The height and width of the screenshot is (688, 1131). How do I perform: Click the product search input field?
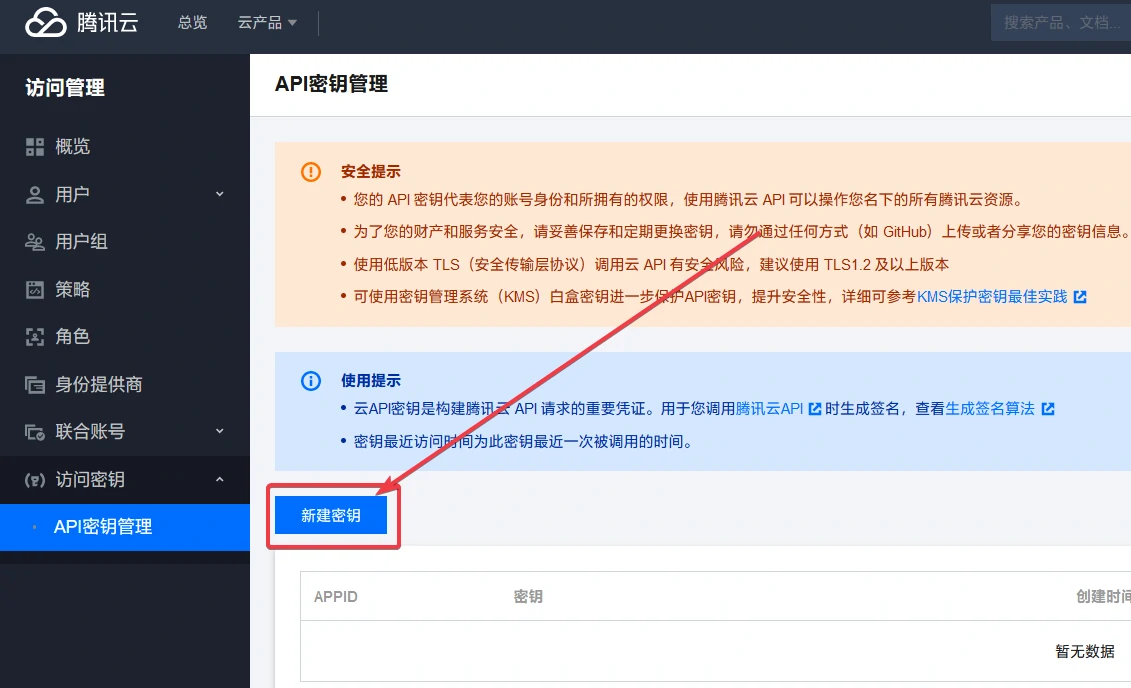coord(1060,22)
